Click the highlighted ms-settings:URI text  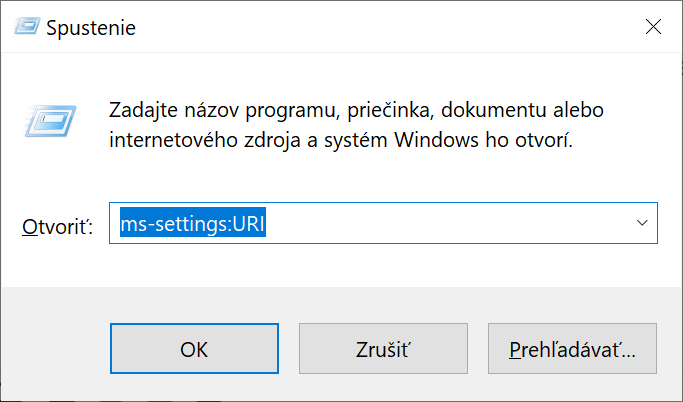coord(192,225)
